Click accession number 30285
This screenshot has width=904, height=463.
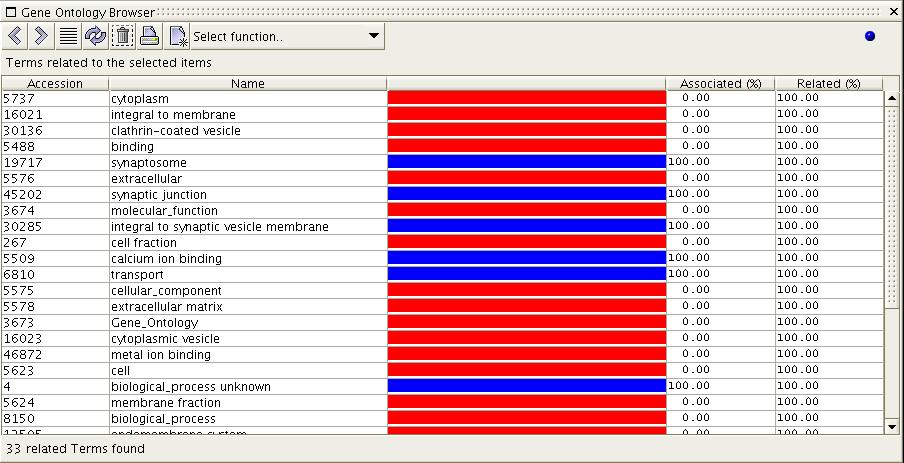coord(23,227)
